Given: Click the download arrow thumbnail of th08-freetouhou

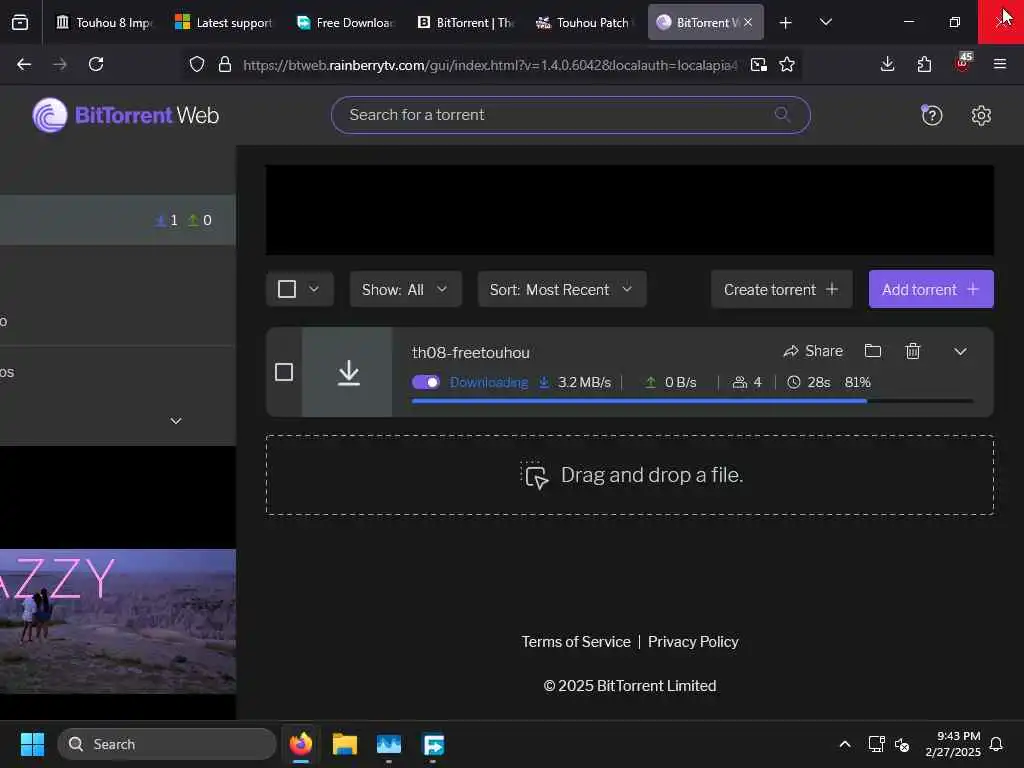Looking at the screenshot, I should pyautogui.click(x=347, y=372).
